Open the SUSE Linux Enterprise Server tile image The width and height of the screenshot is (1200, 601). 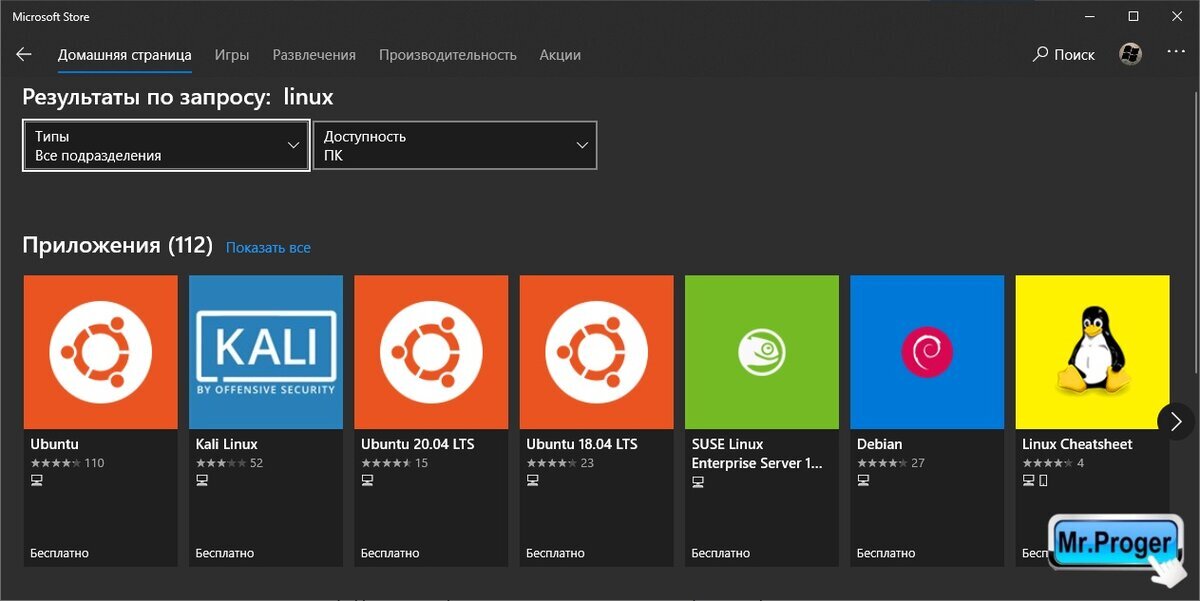(x=762, y=352)
